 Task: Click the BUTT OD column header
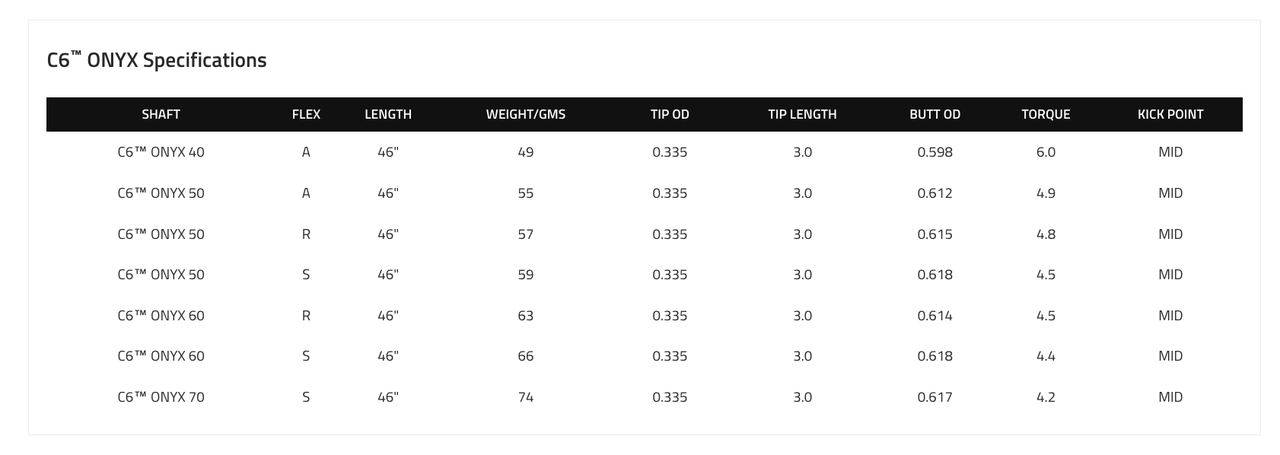click(935, 114)
